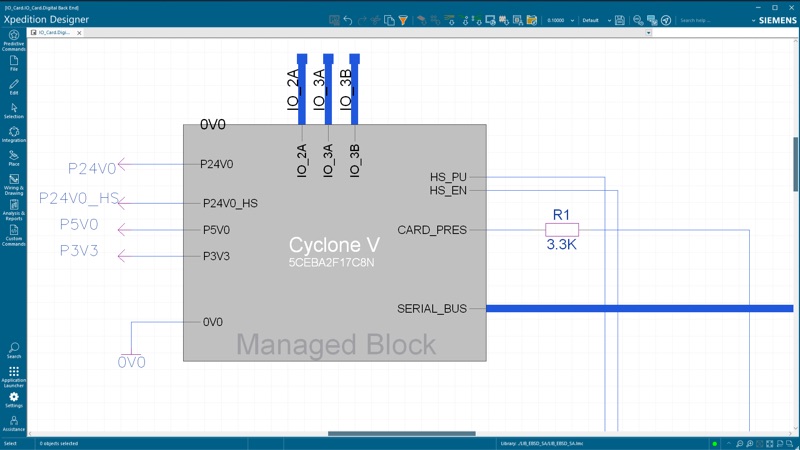Select the 0V0 ground symbol label

(x=132, y=362)
